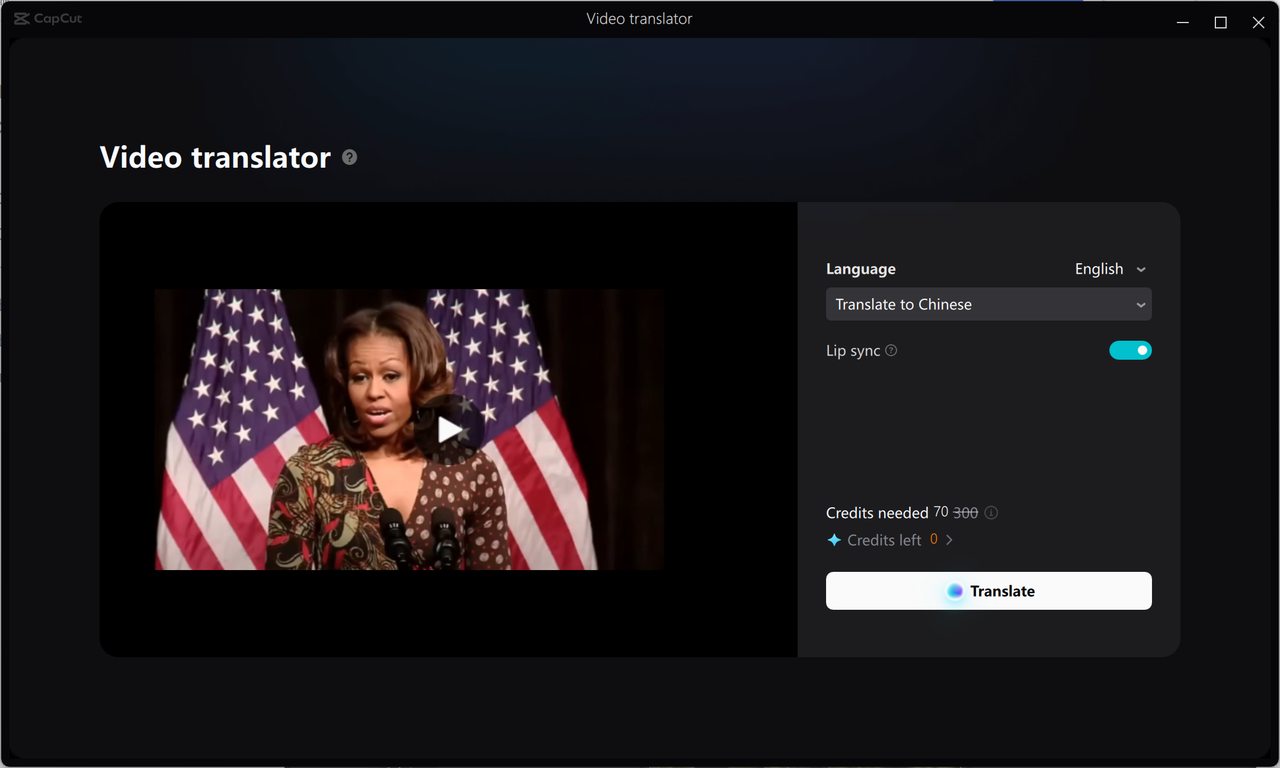The width and height of the screenshot is (1280, 768).
Task: Open the Translate to Chinese dropdown
Action: 988,304
